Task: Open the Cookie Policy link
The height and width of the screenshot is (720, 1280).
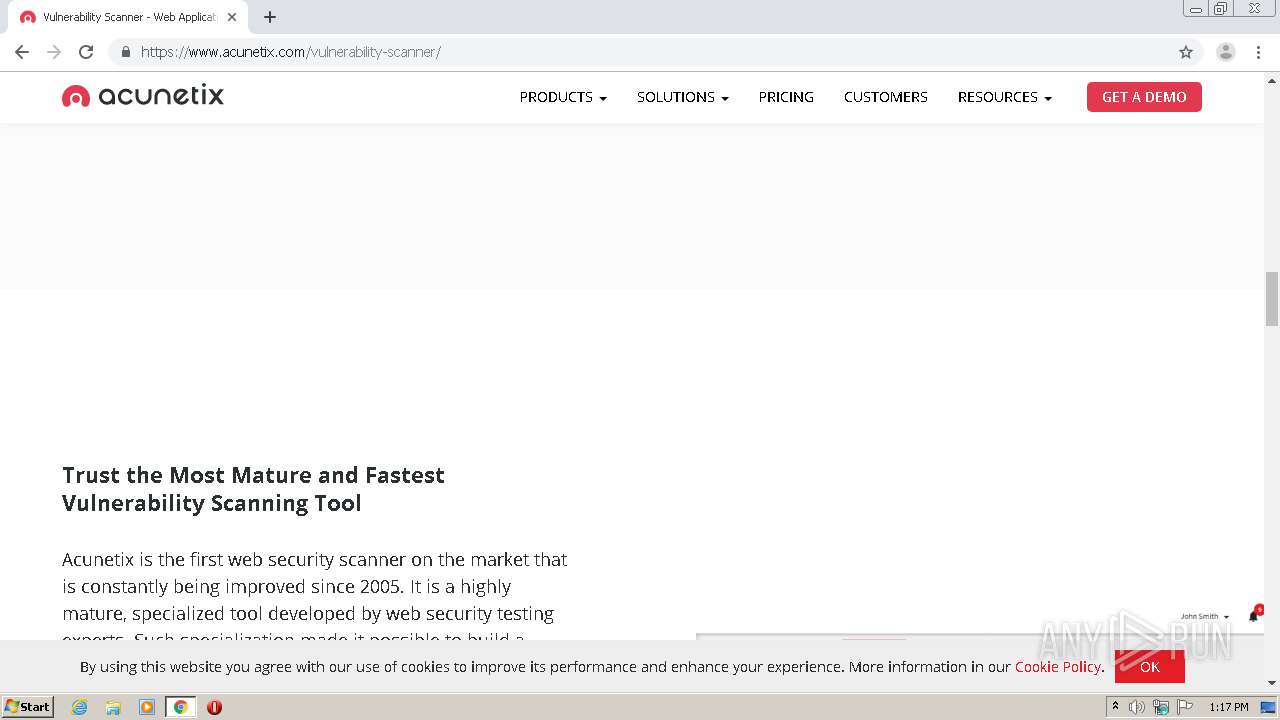Action: pyautogui.click(x=1058, y=667)
